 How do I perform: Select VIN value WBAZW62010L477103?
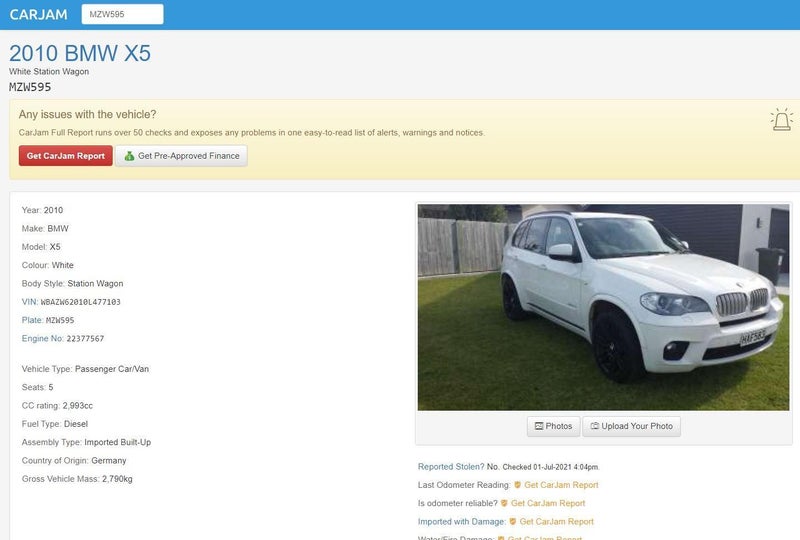(81, 302)
